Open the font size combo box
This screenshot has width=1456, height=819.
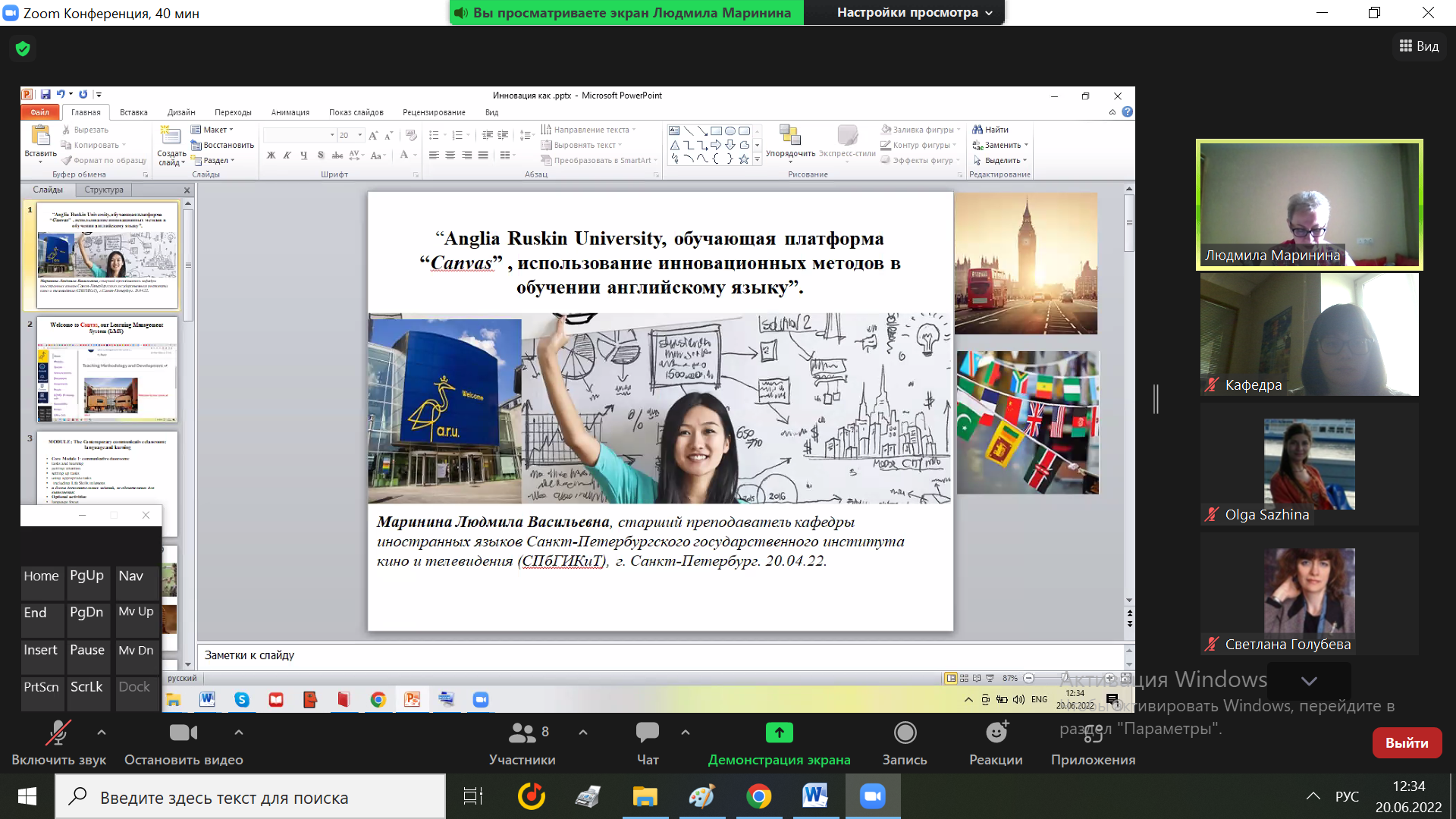click(350, 135)
